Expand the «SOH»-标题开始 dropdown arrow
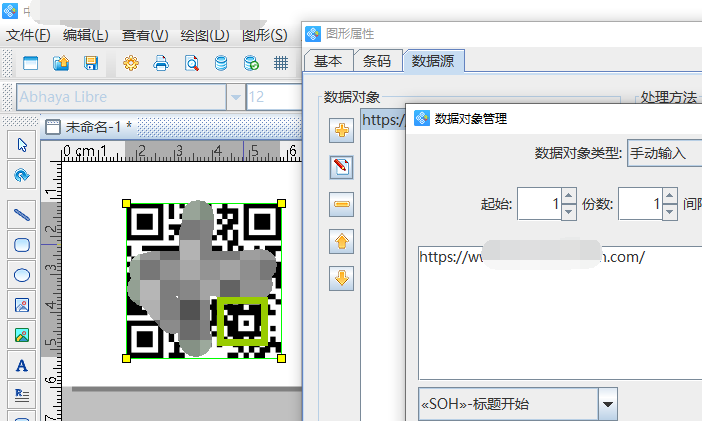Screen dimensions: 702x421 pyautogui.click(x=608, y=404)
